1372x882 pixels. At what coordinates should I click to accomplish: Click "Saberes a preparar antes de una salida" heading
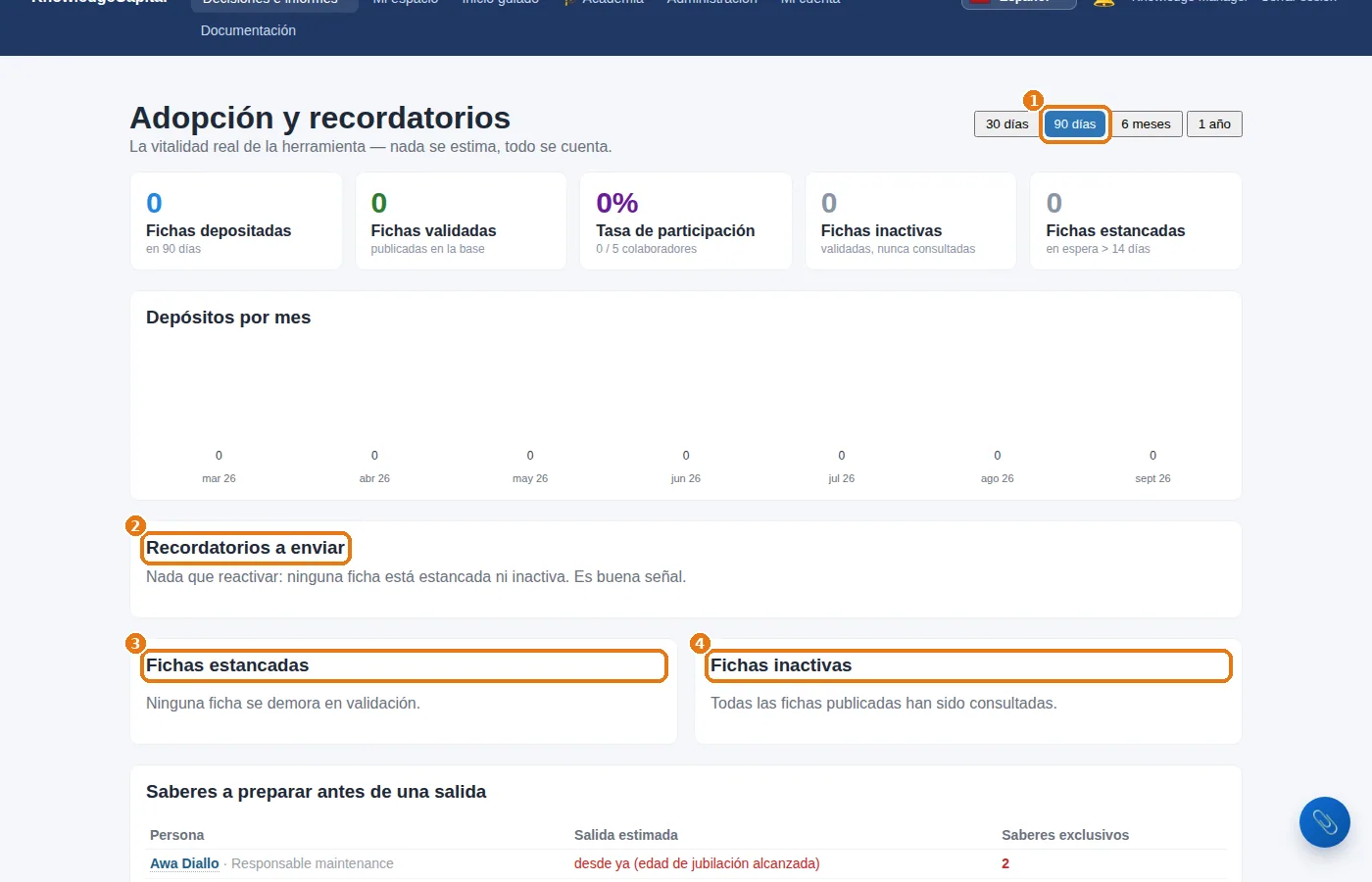click(316, 792)
